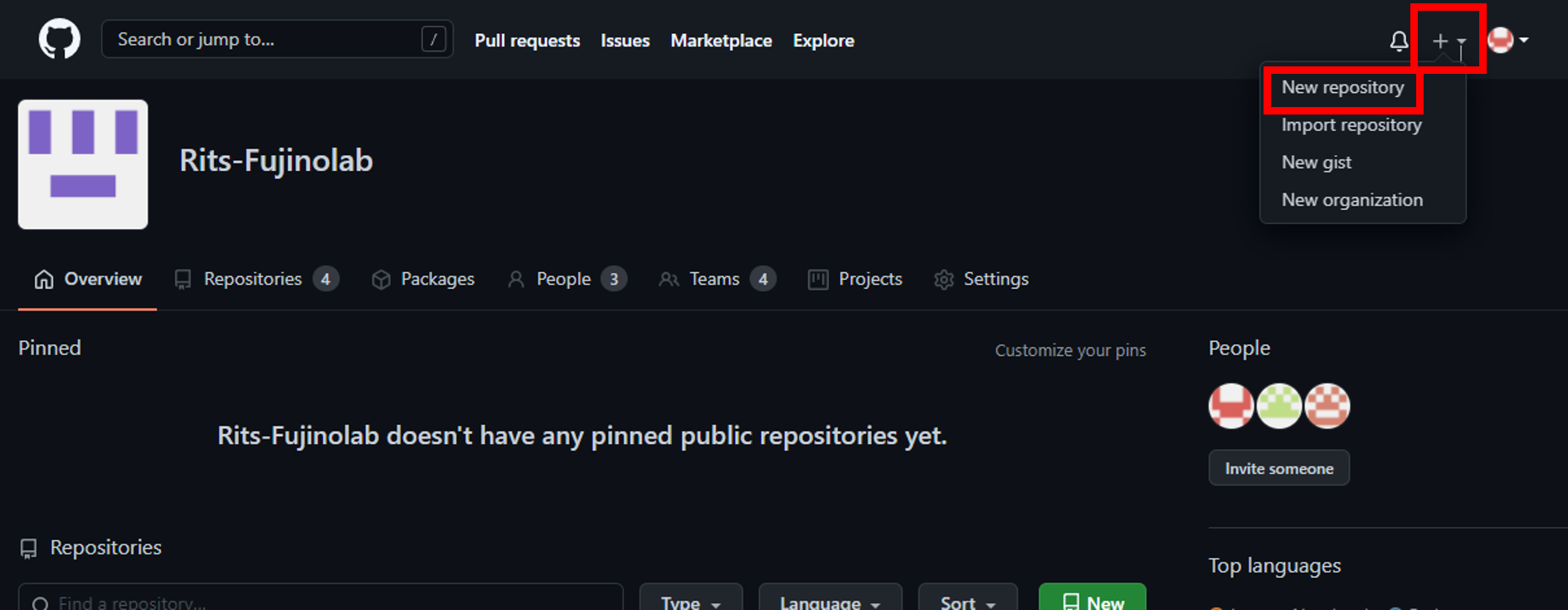
Task: Open Marketplace from top navigation
Action: [721, 41]
